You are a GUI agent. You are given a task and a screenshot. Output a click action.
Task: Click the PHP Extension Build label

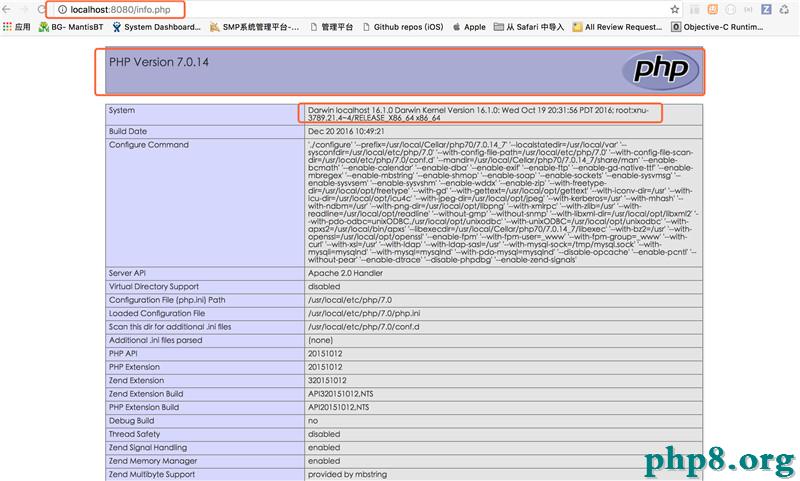click(144, 407)
